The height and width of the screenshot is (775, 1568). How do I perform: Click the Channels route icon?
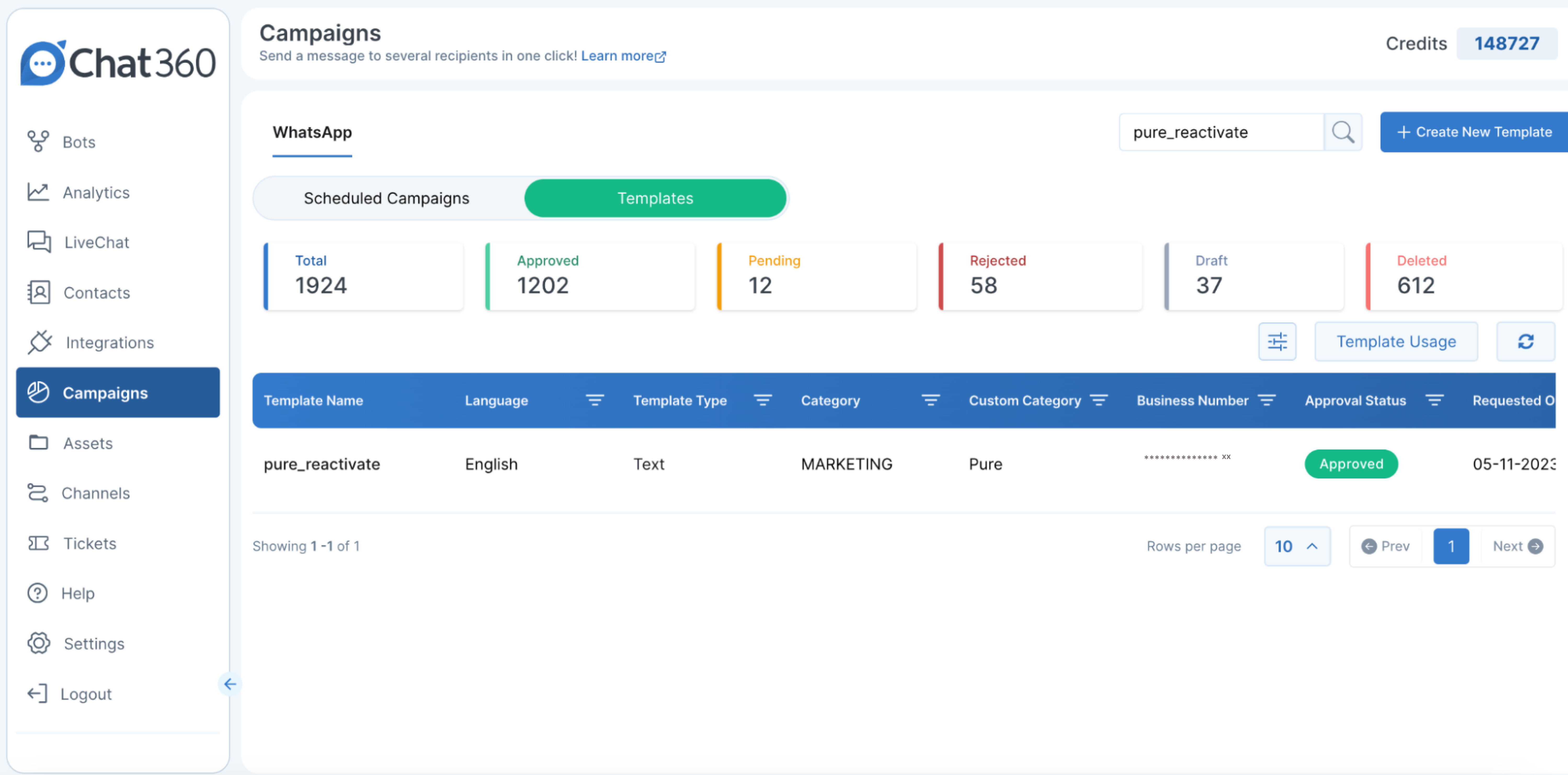point(38,493)
